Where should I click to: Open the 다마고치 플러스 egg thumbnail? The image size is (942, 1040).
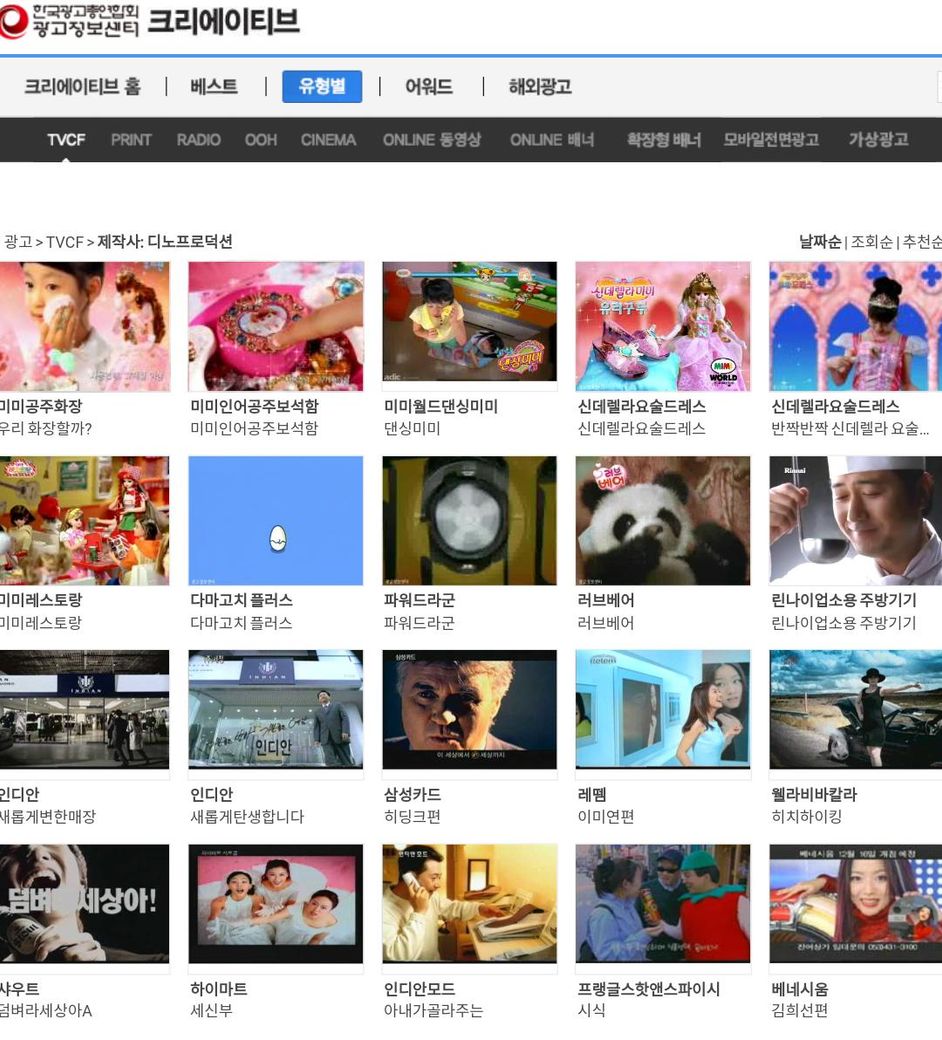(276, 521)
